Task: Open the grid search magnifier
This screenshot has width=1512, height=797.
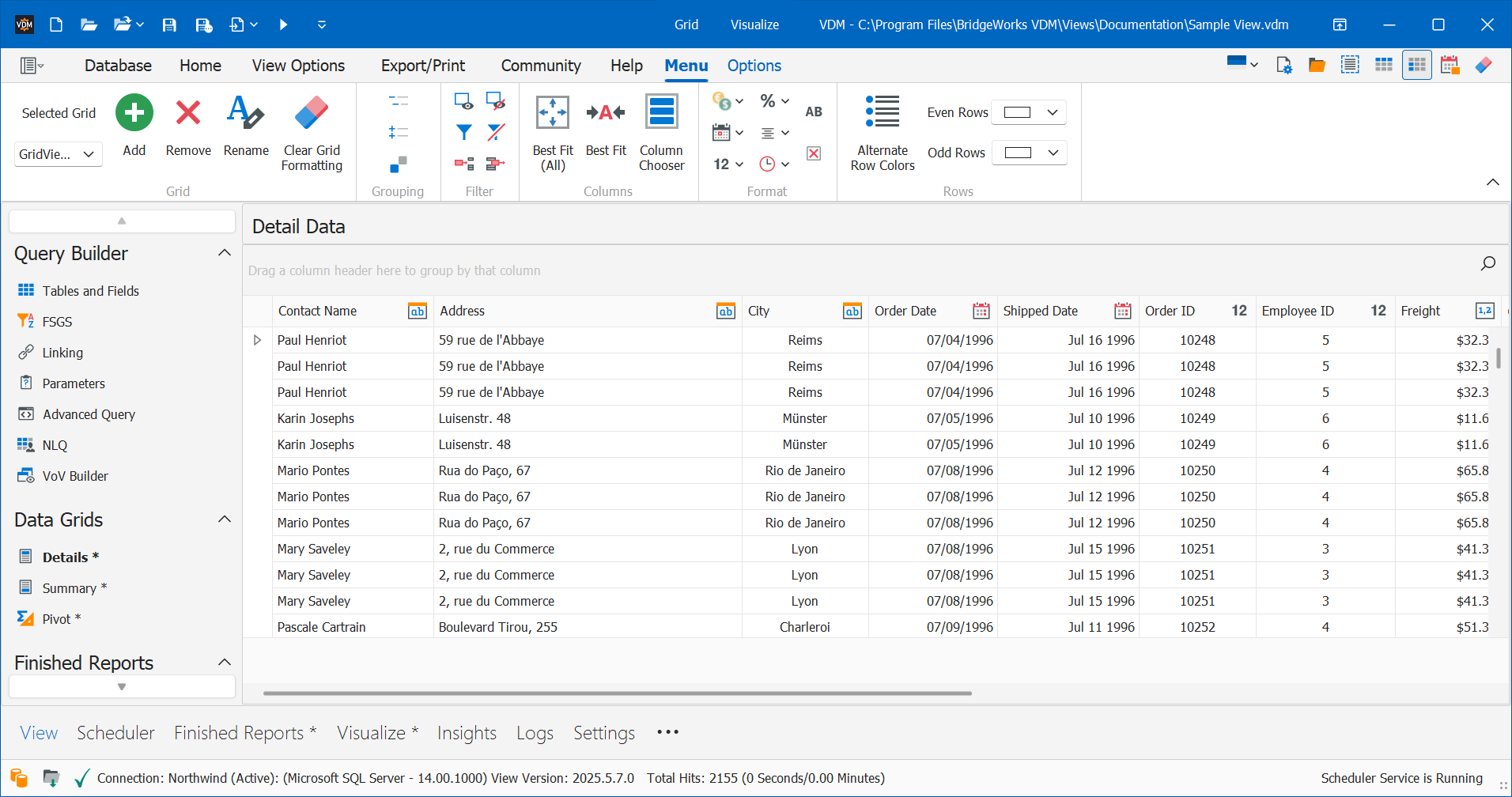Action: click(x=1487, y=263)
